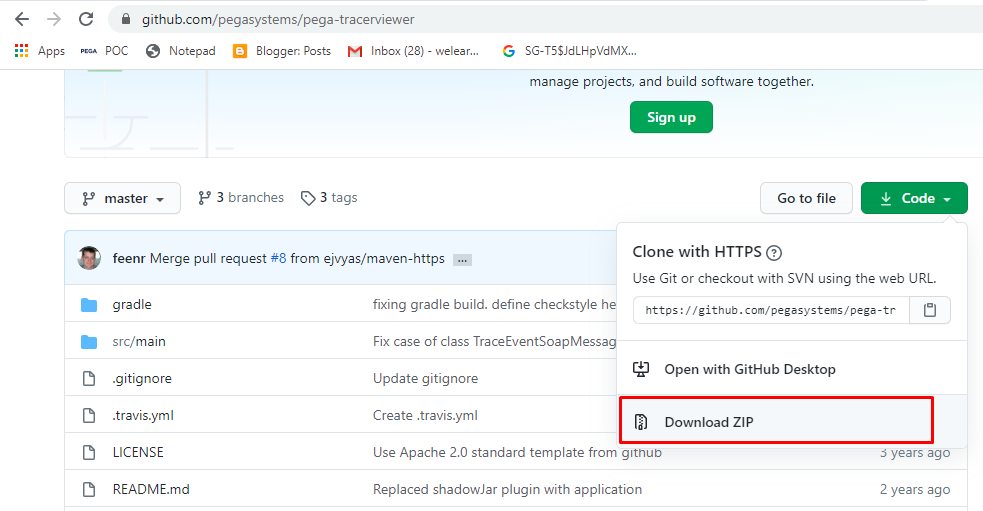This screenshot has width=983, height=511.
Task: Open the Apps bookmark grid icon
Action: click(21, 51)
